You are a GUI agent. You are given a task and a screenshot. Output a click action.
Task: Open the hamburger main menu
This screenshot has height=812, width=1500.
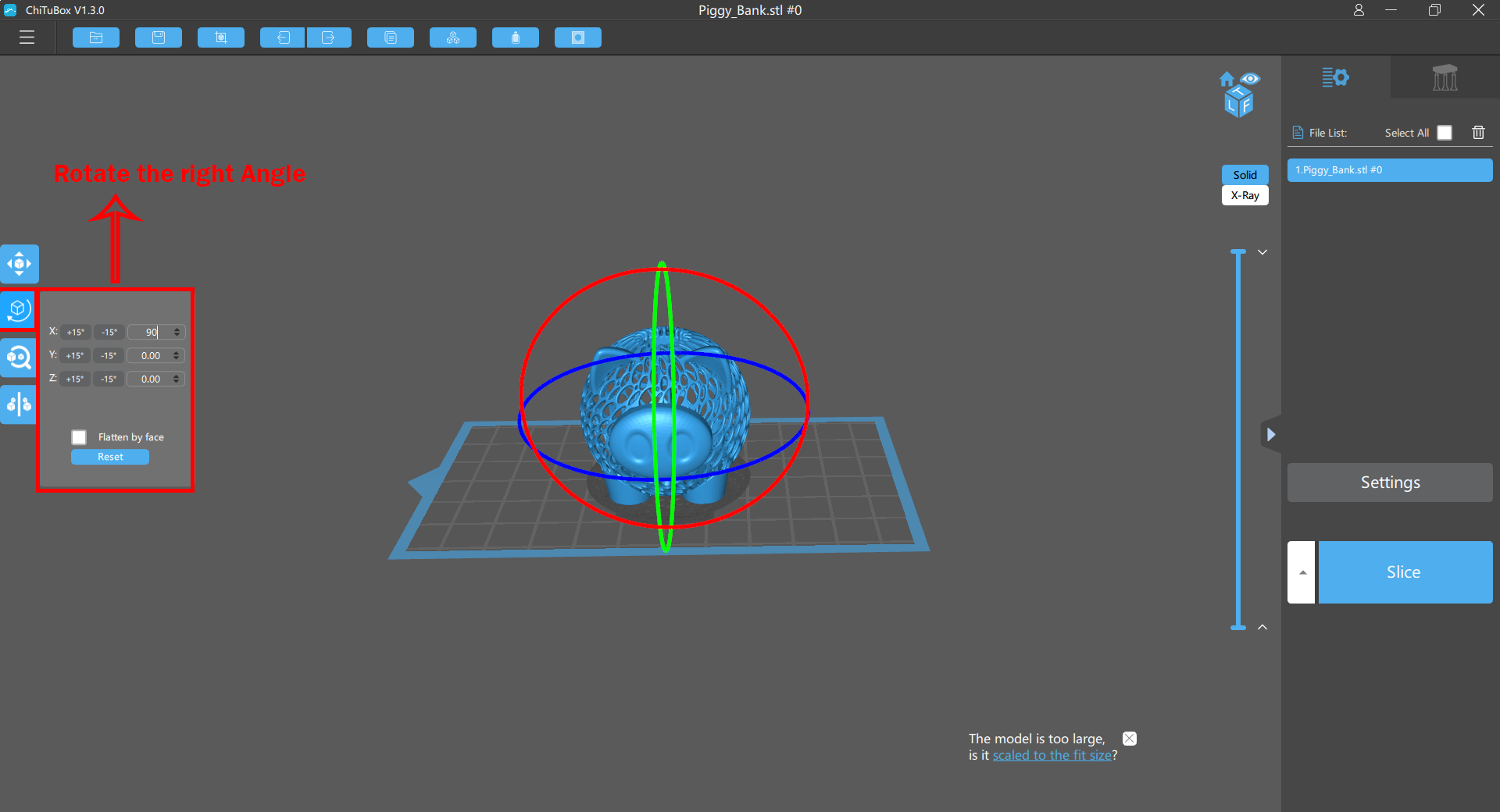tap(27, 37)
